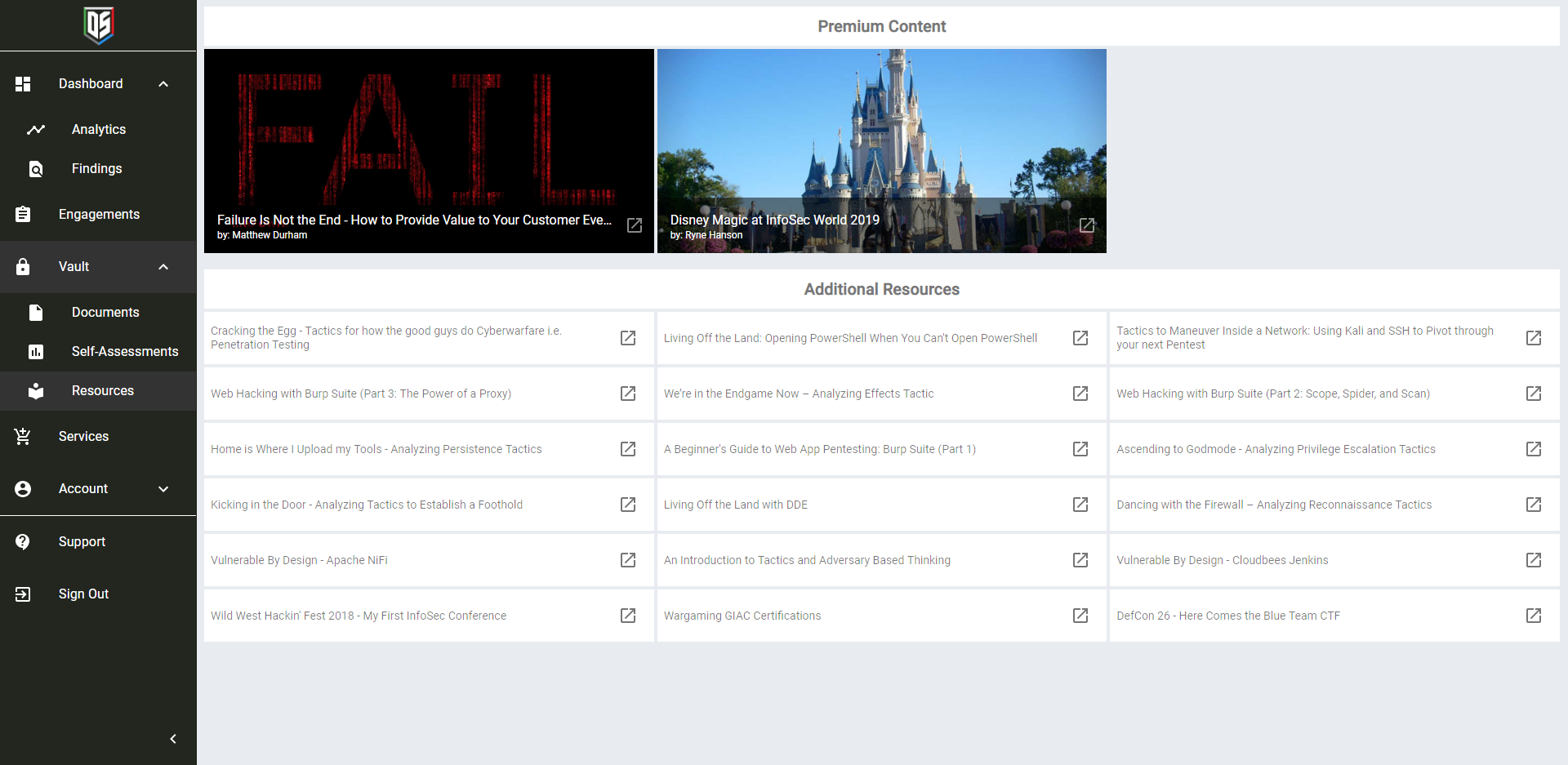This screenshot has width=1568, height=765.
Task: Go to Engagements in sidebar
Action: pyautogui.click(x=98, y=215)
